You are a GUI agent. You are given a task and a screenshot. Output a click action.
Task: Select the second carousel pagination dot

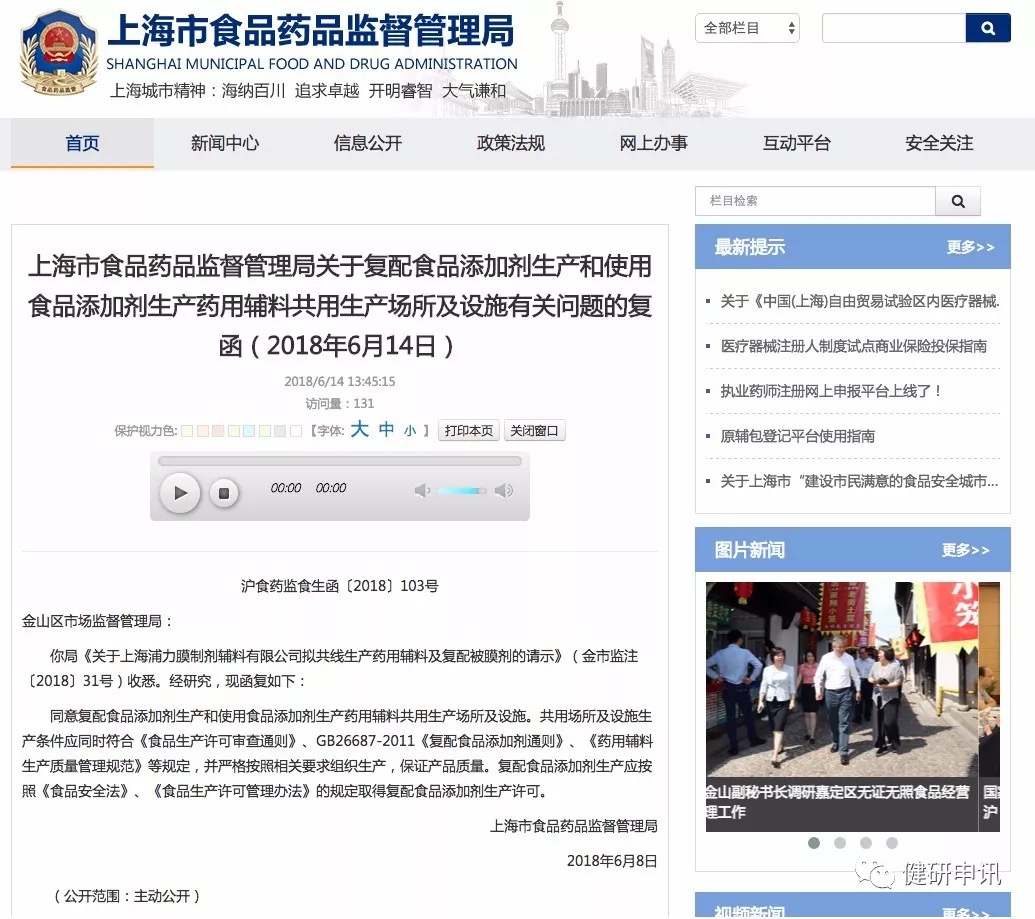point(840,843)
